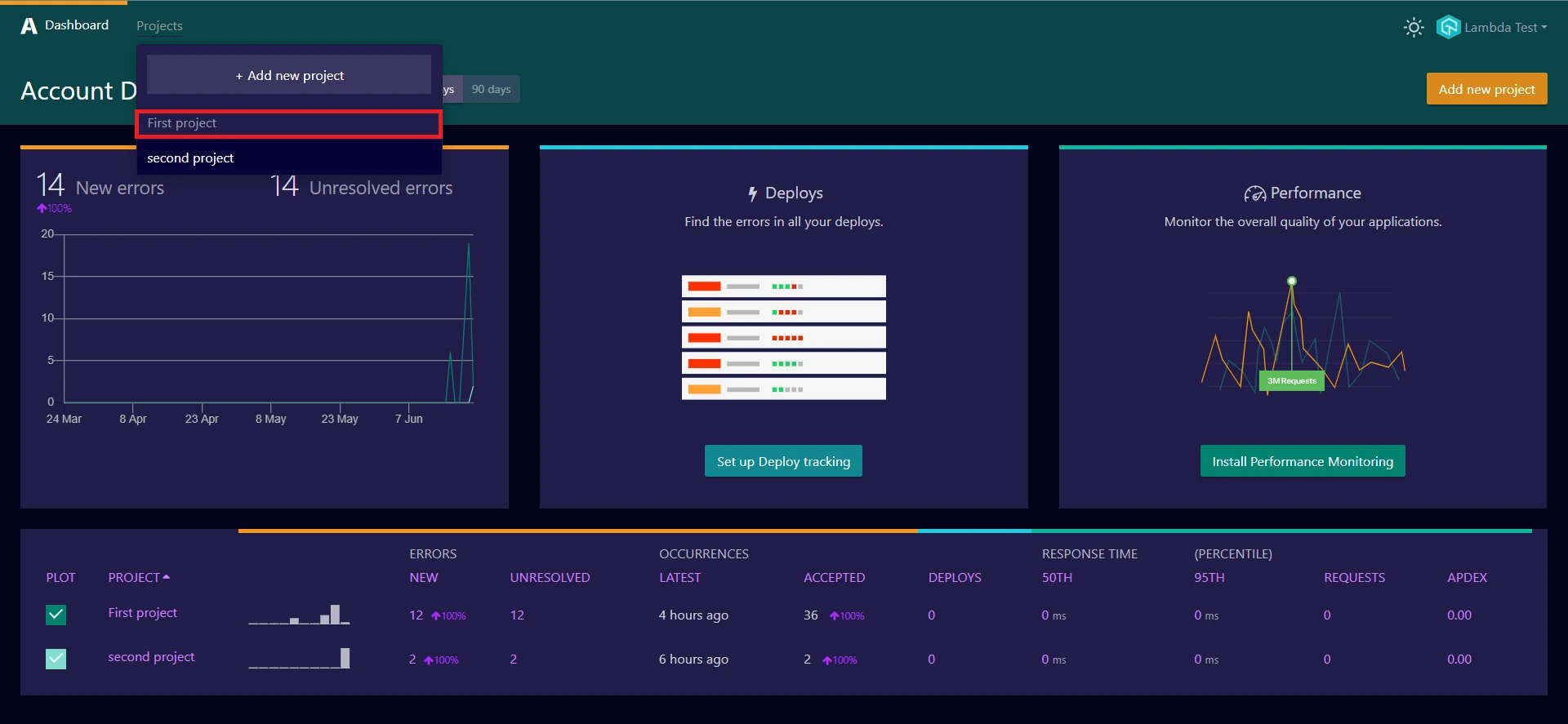
Task: Uncheck the First project plot checkbox
Action: (56, 615)
